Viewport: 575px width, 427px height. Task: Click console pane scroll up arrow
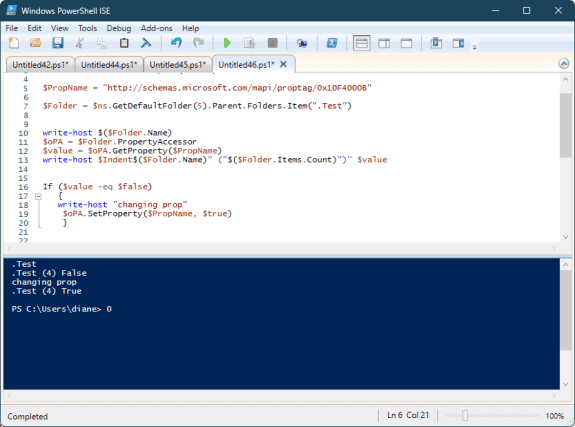coord(565,264)
